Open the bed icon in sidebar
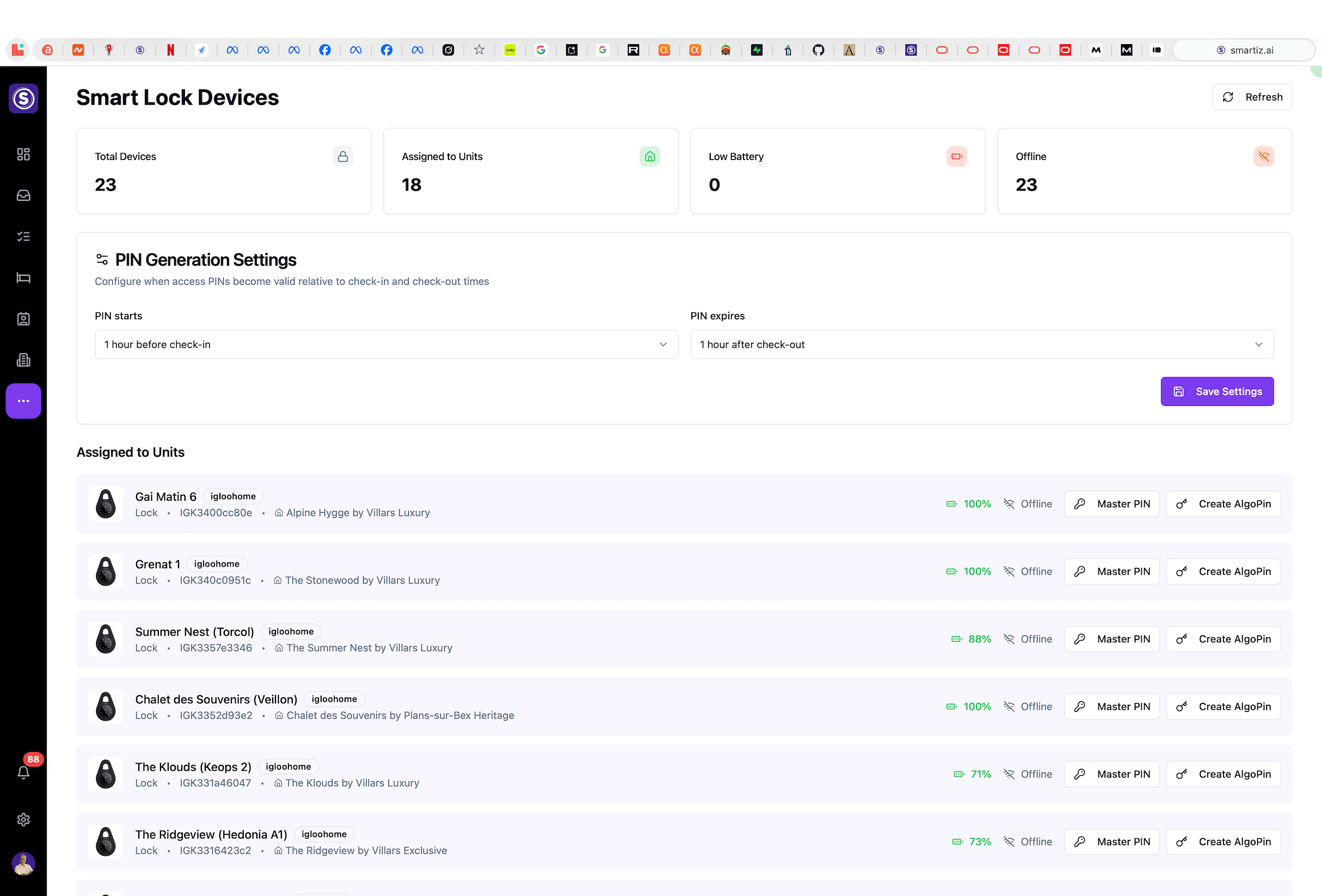The width and height of the screenshot is (1322, 896). (23, 278)
